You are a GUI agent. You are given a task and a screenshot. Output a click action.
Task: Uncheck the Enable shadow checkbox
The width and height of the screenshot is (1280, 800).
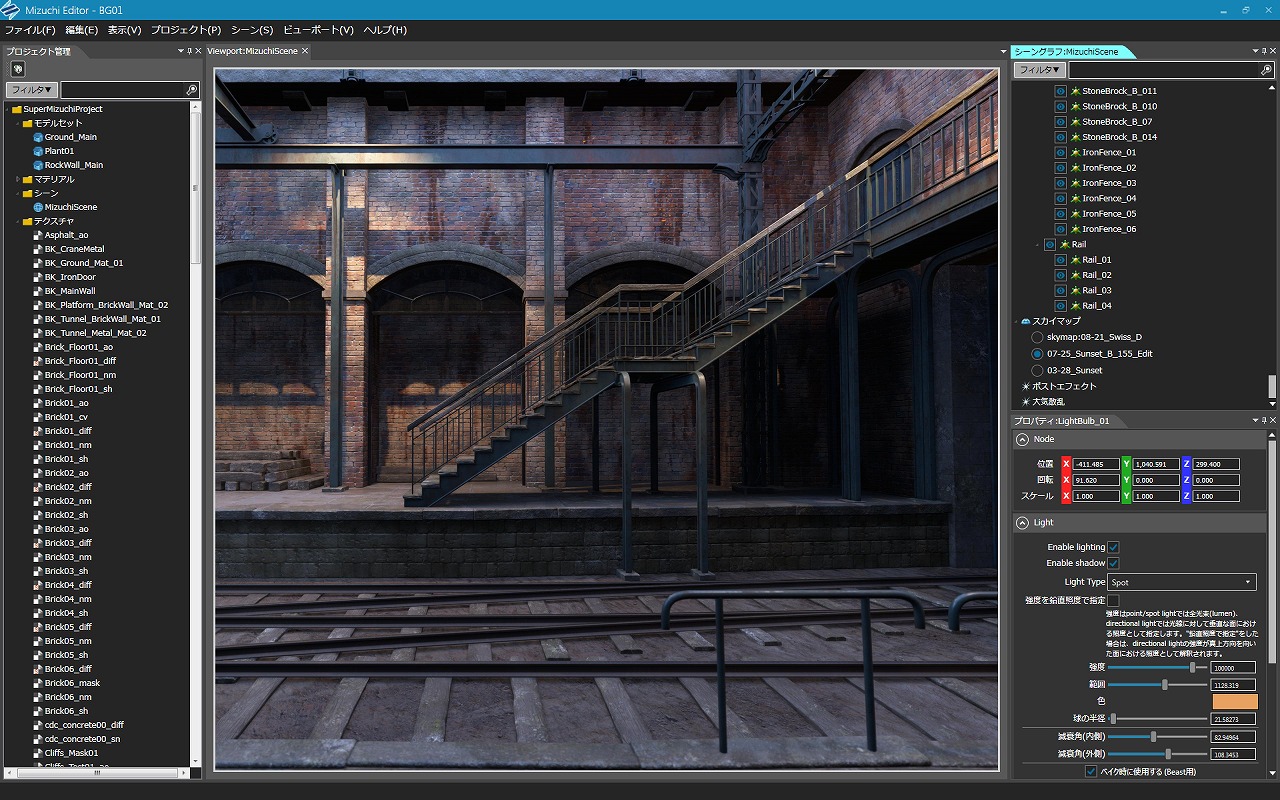coord(1113,563)
